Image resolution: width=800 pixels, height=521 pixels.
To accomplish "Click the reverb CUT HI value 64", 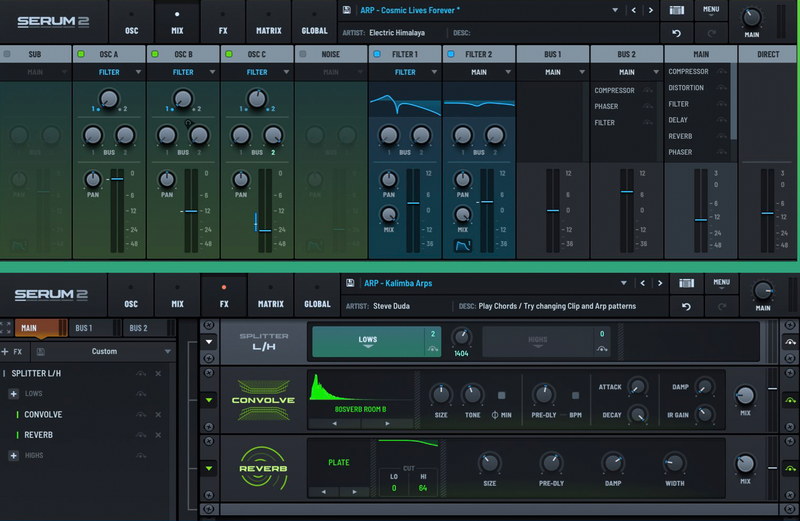I will [423, 488].
